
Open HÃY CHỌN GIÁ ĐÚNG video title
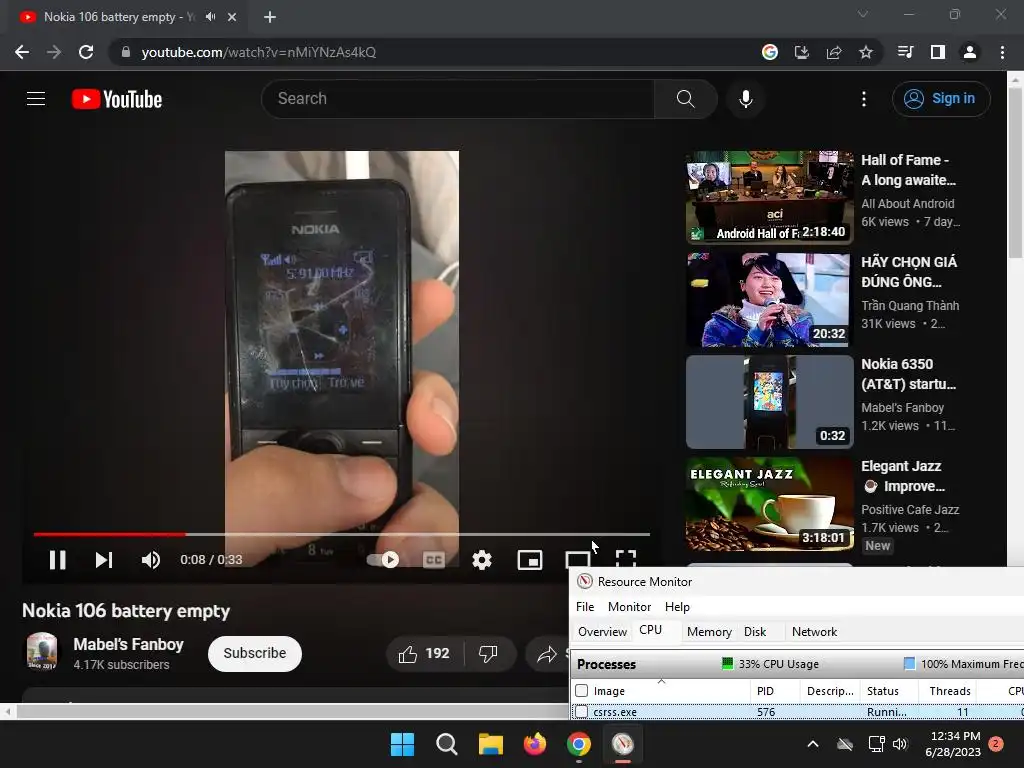tap(908, 272)
